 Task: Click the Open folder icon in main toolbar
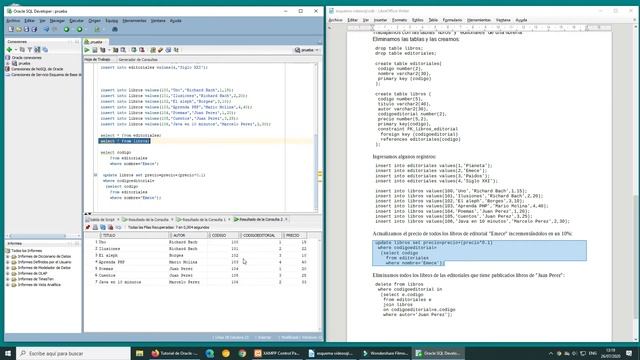[x=19, y=29]
